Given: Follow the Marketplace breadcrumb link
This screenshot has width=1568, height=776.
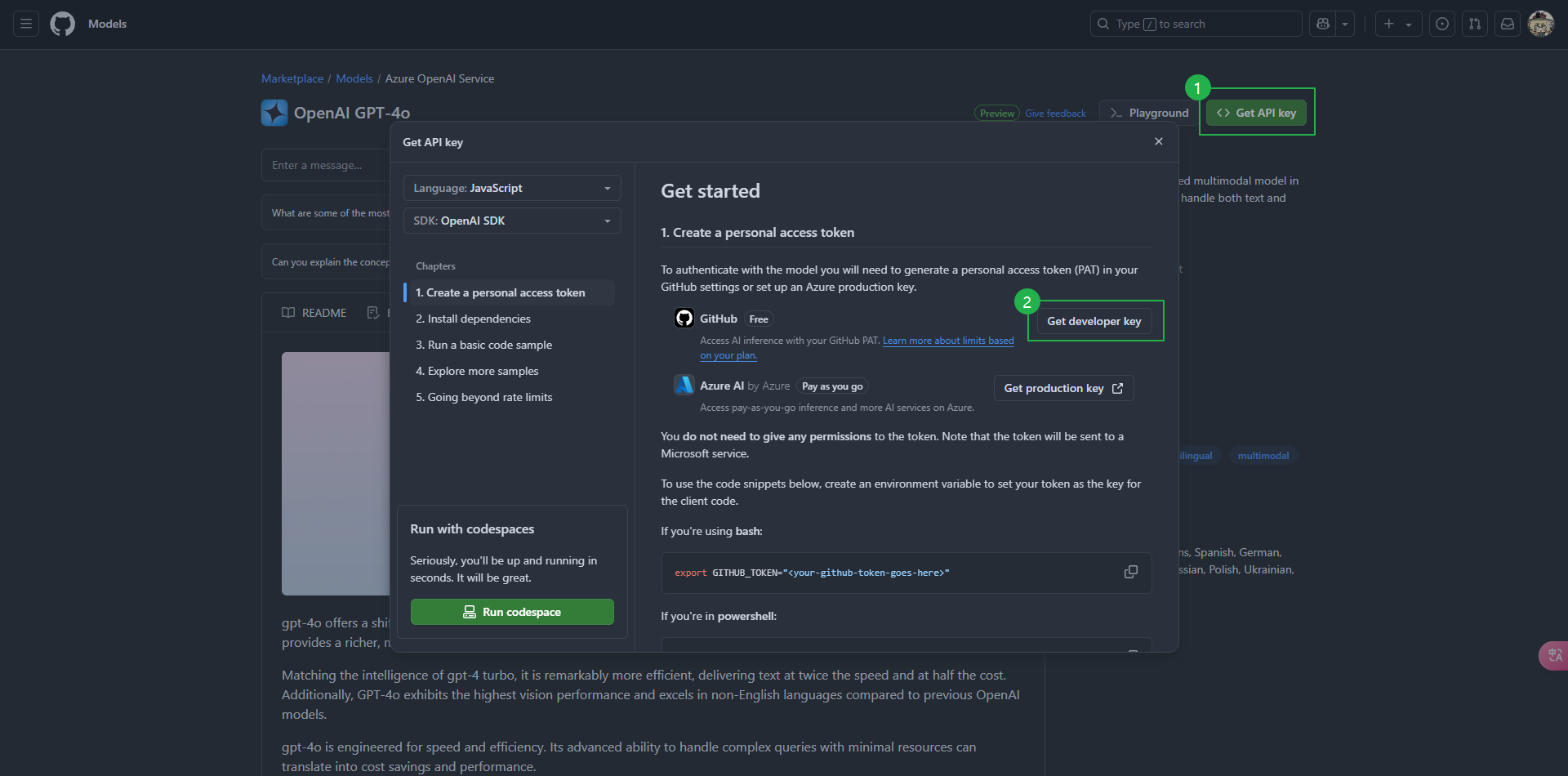Looking at the screenshot, I should tap(292, 78).
